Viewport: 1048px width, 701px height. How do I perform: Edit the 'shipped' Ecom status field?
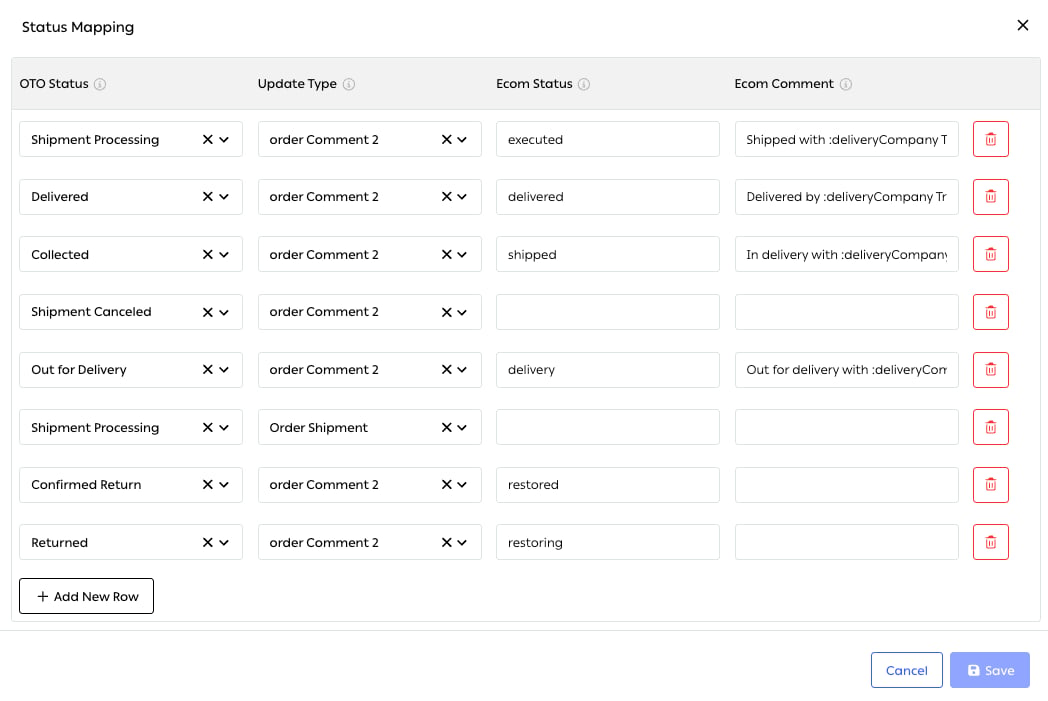click(608, 254)
